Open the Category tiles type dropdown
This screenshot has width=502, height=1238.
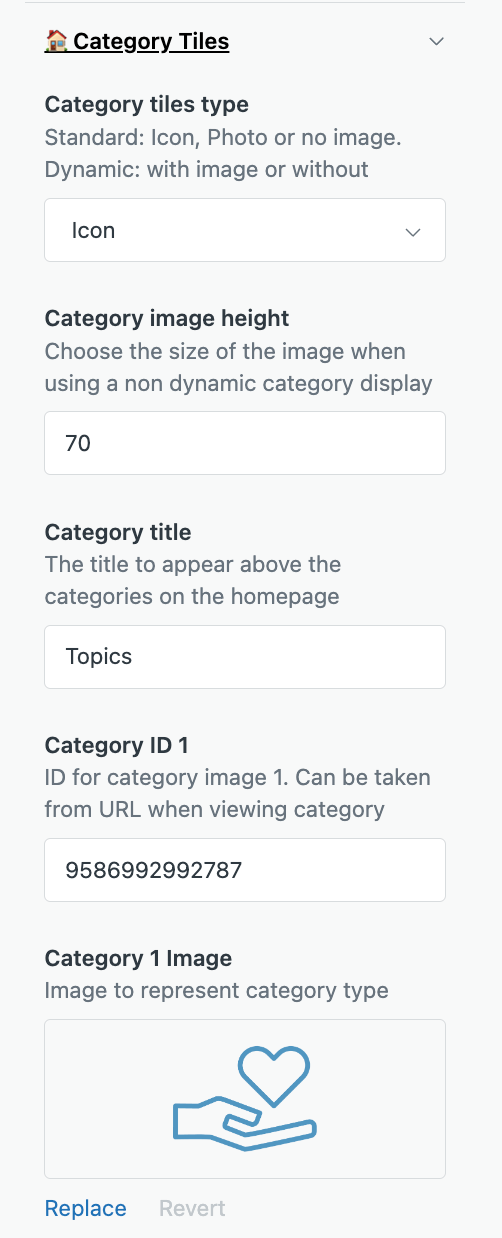(x=245, y=230)
